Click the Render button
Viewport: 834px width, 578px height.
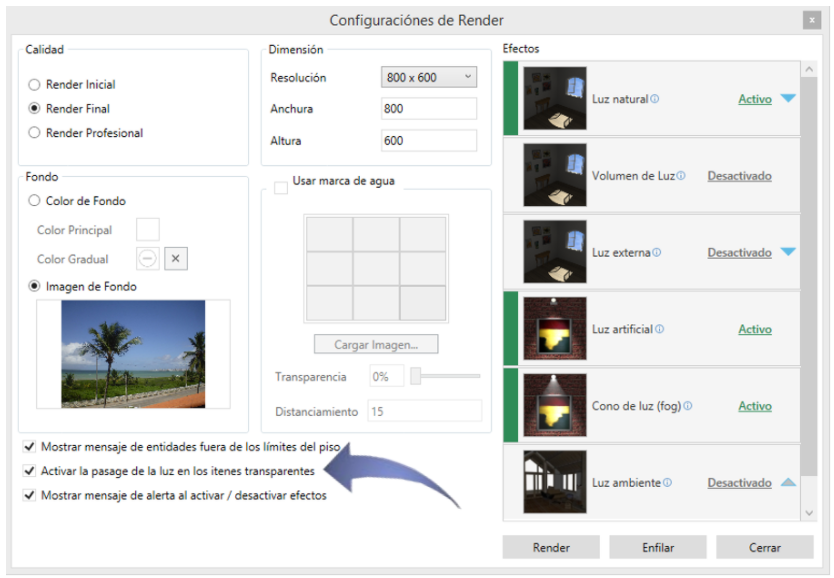[551, 547]
